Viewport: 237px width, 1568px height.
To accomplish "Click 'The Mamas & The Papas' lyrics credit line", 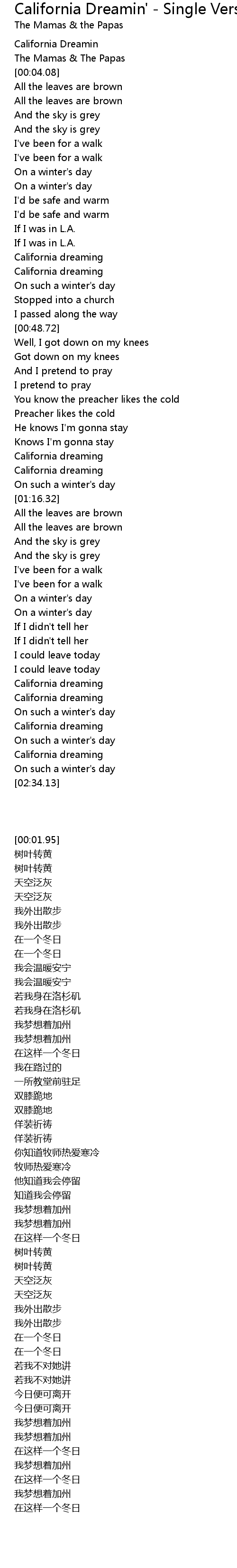I will 70,58.
